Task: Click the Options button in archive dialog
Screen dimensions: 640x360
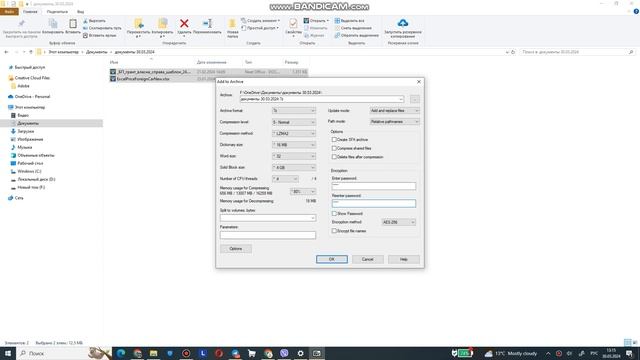Action: pyautogui.click(x=236, y=249)
